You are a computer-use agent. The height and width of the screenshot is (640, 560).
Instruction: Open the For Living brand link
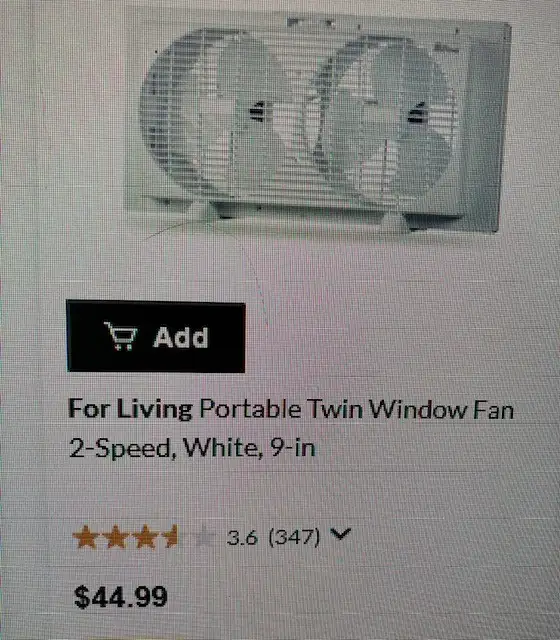click(x=130, y=409)
